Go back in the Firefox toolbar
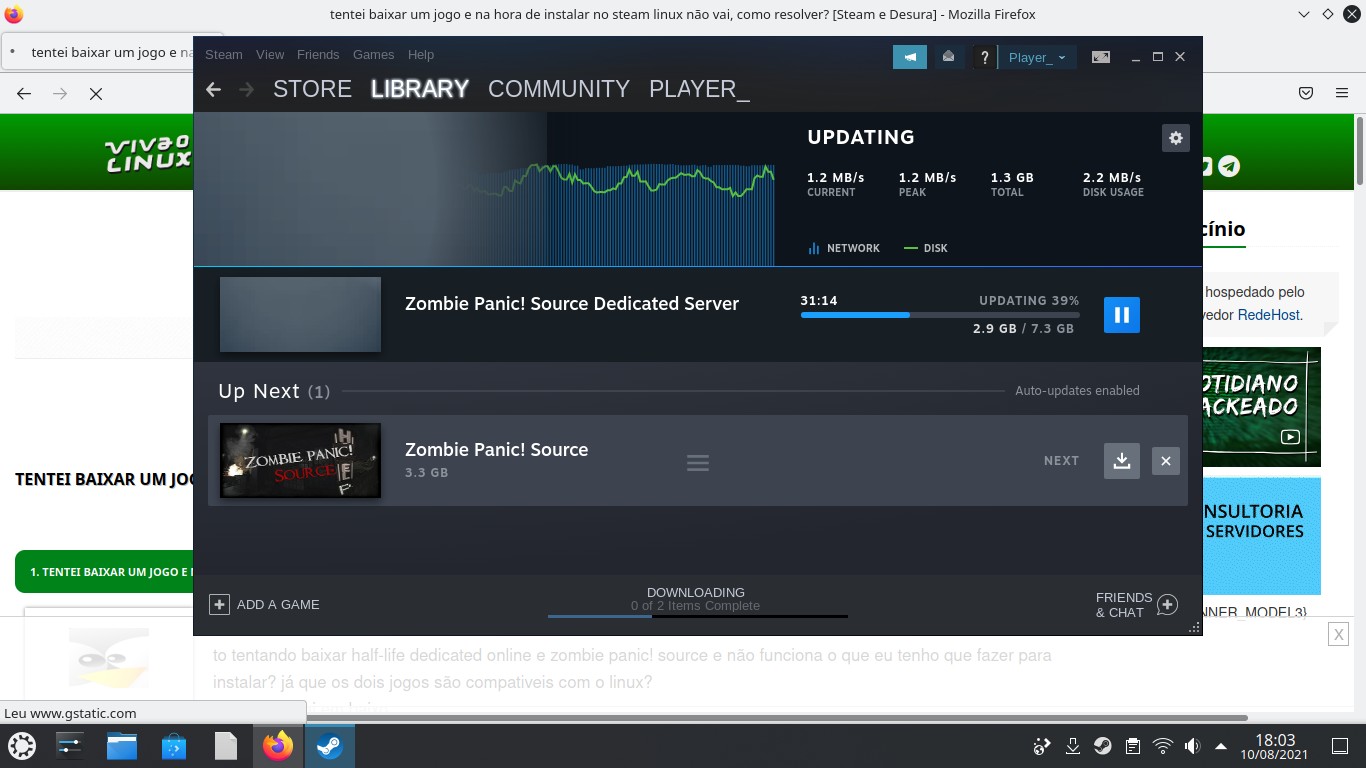The width and height of the screenshot is (1366, 768). (24, 93)
